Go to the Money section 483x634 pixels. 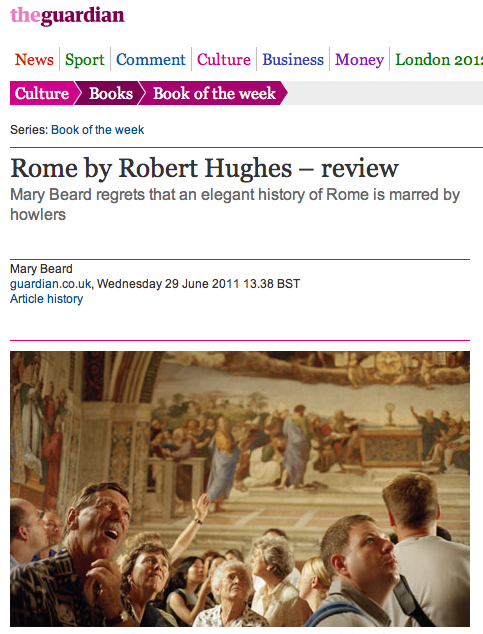pos(359,60)
